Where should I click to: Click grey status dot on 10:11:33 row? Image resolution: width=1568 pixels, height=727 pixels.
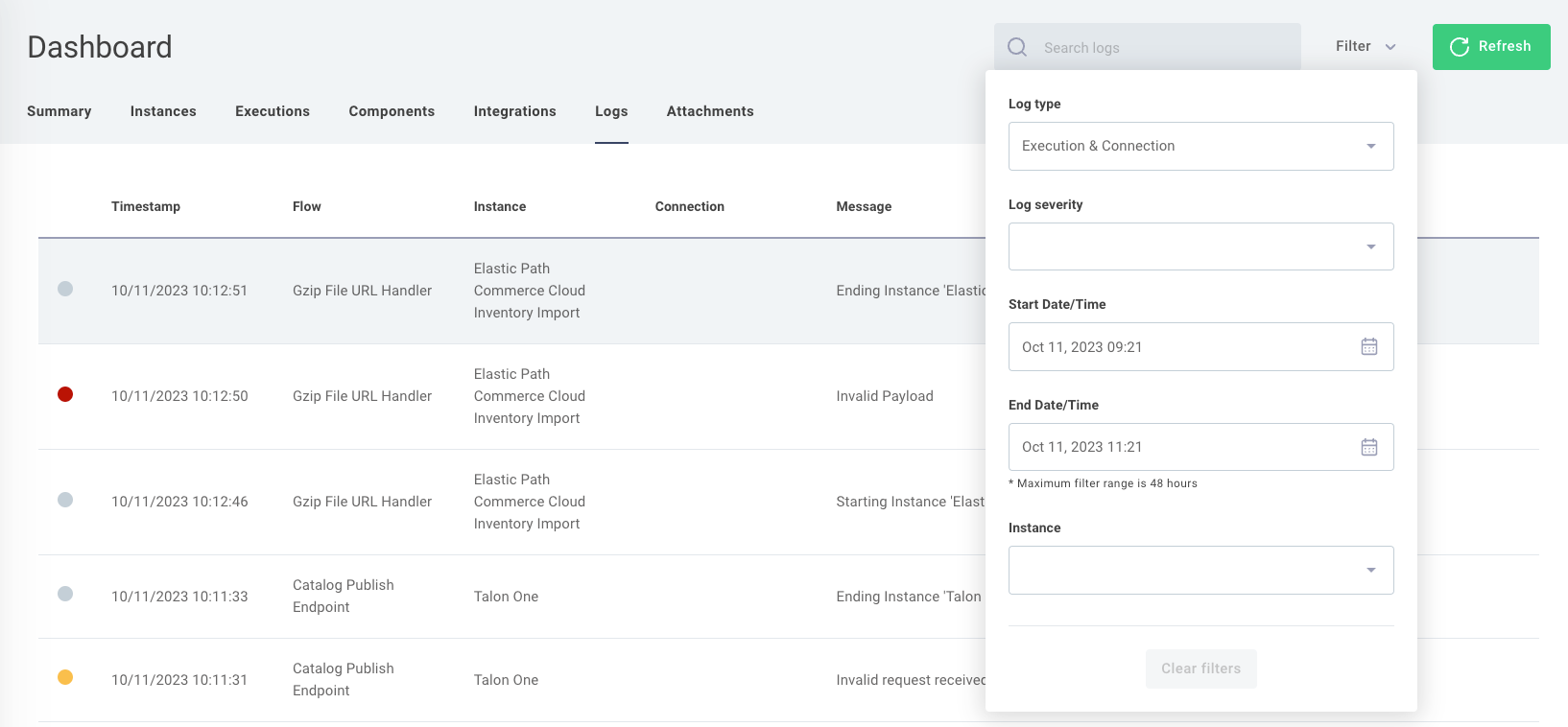65,594
